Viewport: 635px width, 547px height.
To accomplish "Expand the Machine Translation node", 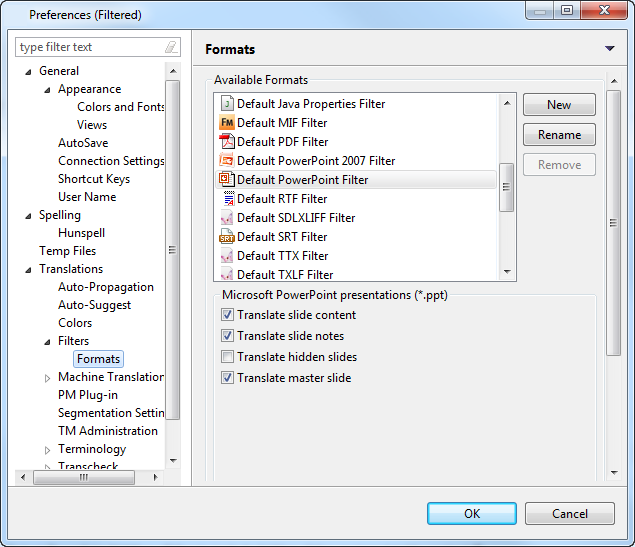I will pyautogui.click(x=47, y=378).
